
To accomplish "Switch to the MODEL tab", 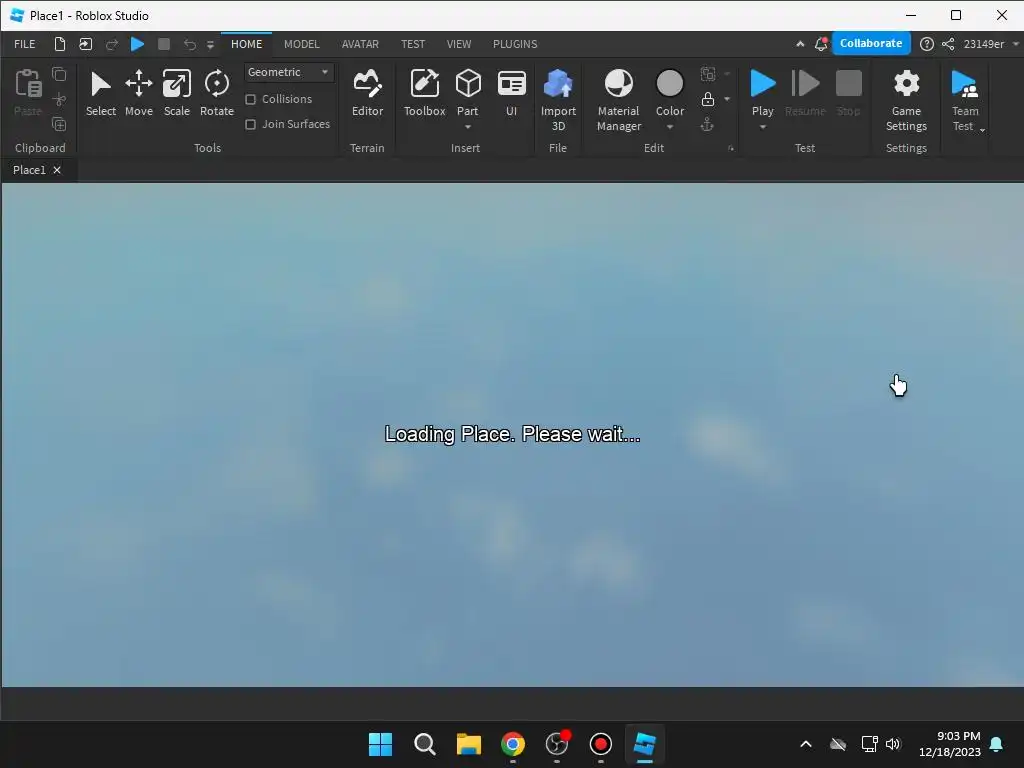I will point(301,44).
